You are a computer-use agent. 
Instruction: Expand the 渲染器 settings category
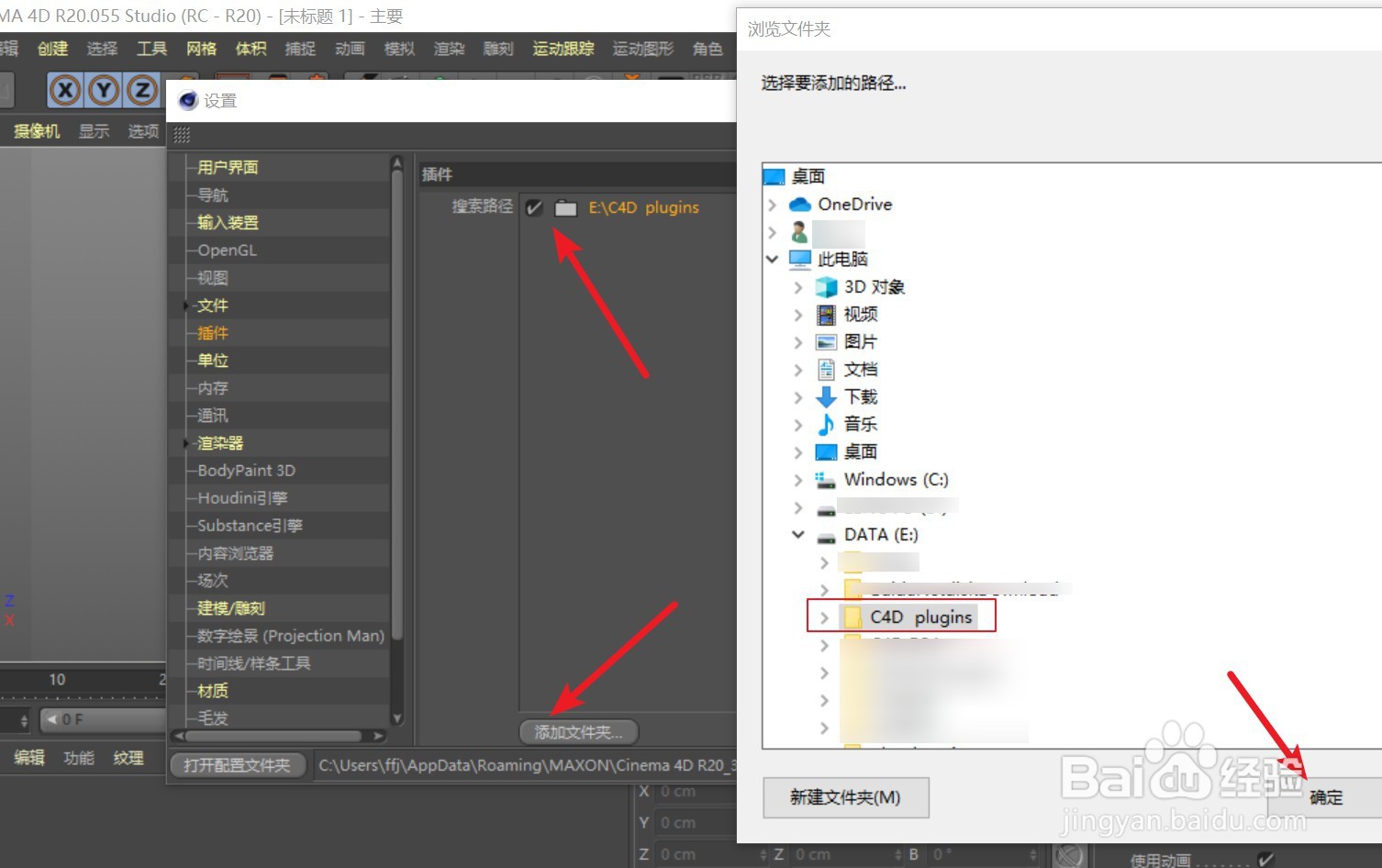point(186,443)
